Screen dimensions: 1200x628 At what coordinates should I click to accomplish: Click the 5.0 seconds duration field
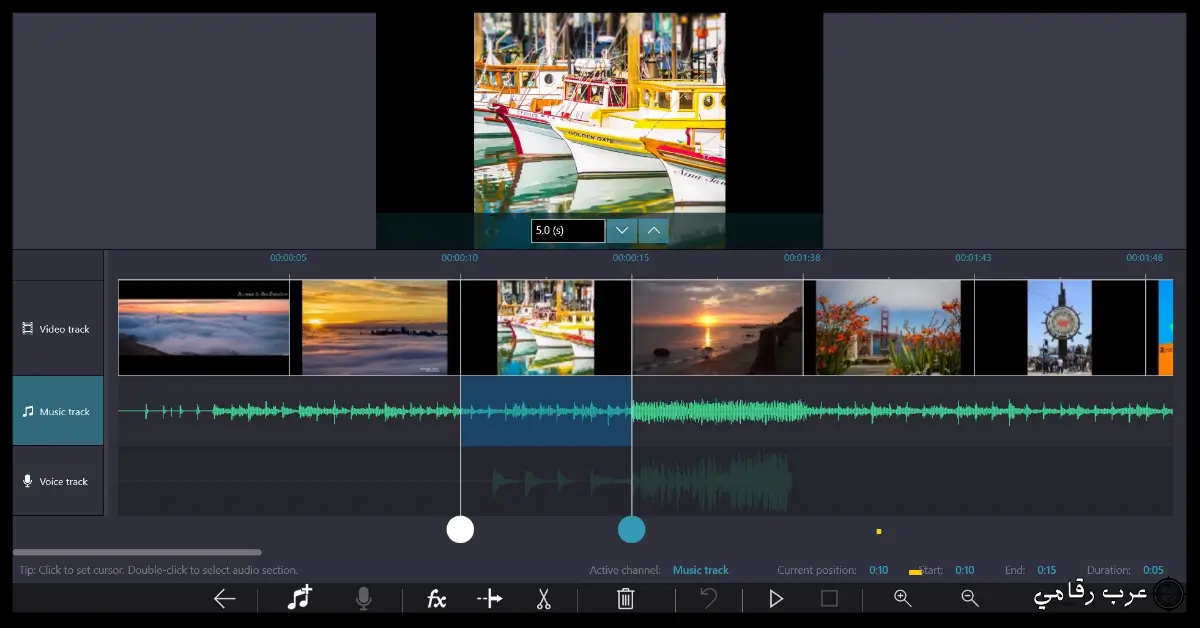(x=567, y=230)
